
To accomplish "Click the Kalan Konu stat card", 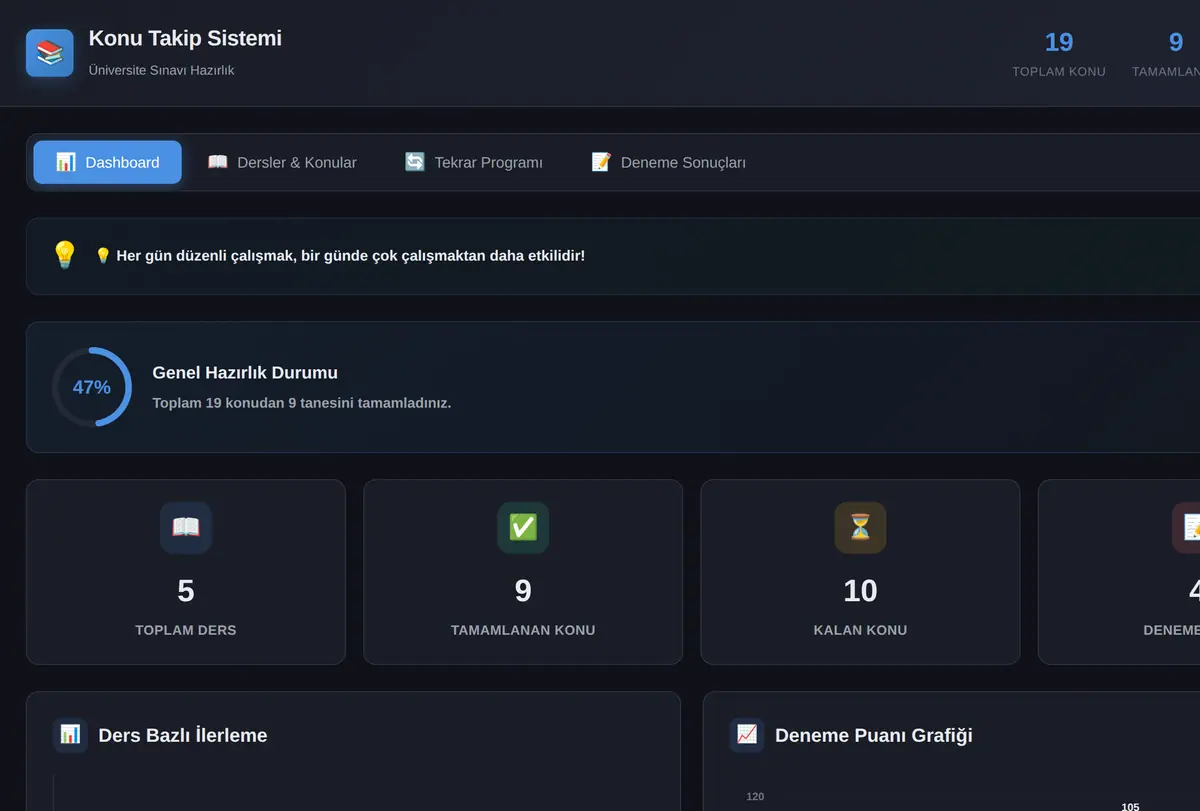I will pyautogui.click(x=860, y=572).
